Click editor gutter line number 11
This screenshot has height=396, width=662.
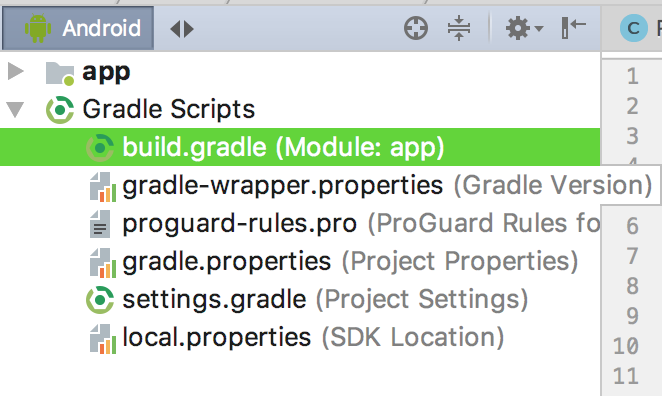tap(625, 376)
